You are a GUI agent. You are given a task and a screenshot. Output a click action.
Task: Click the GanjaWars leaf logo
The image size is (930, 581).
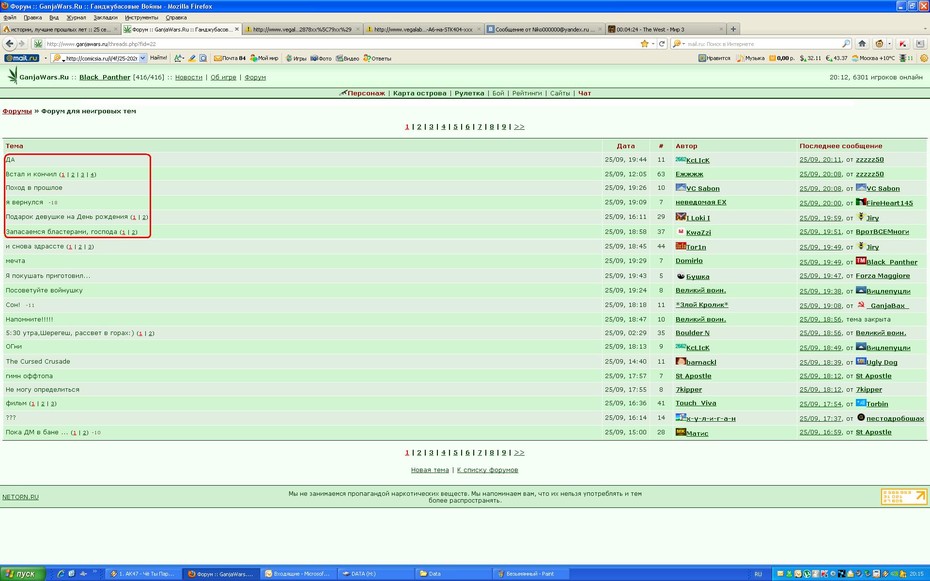click(x=12, y=75)
